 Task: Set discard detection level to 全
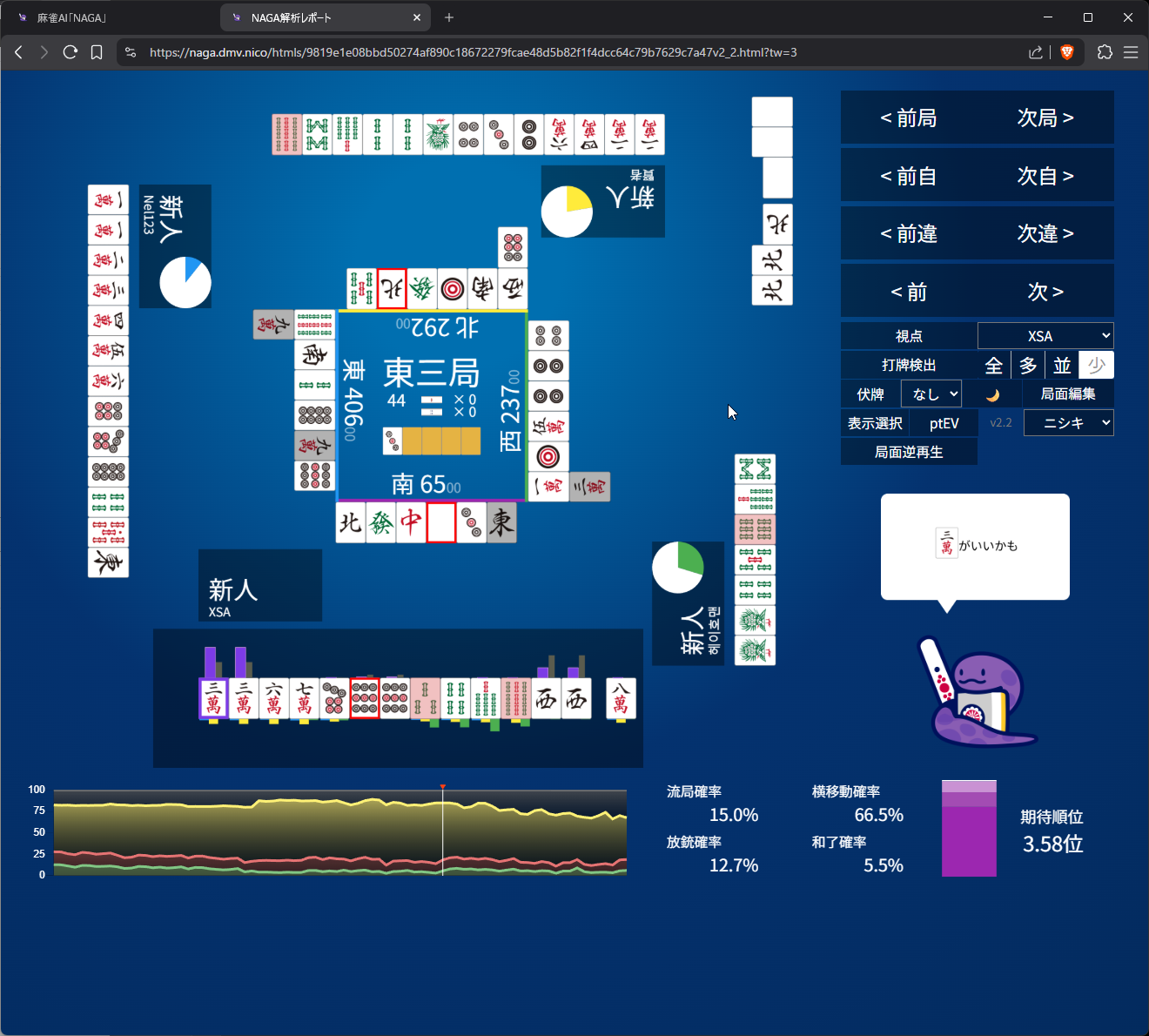994,366
